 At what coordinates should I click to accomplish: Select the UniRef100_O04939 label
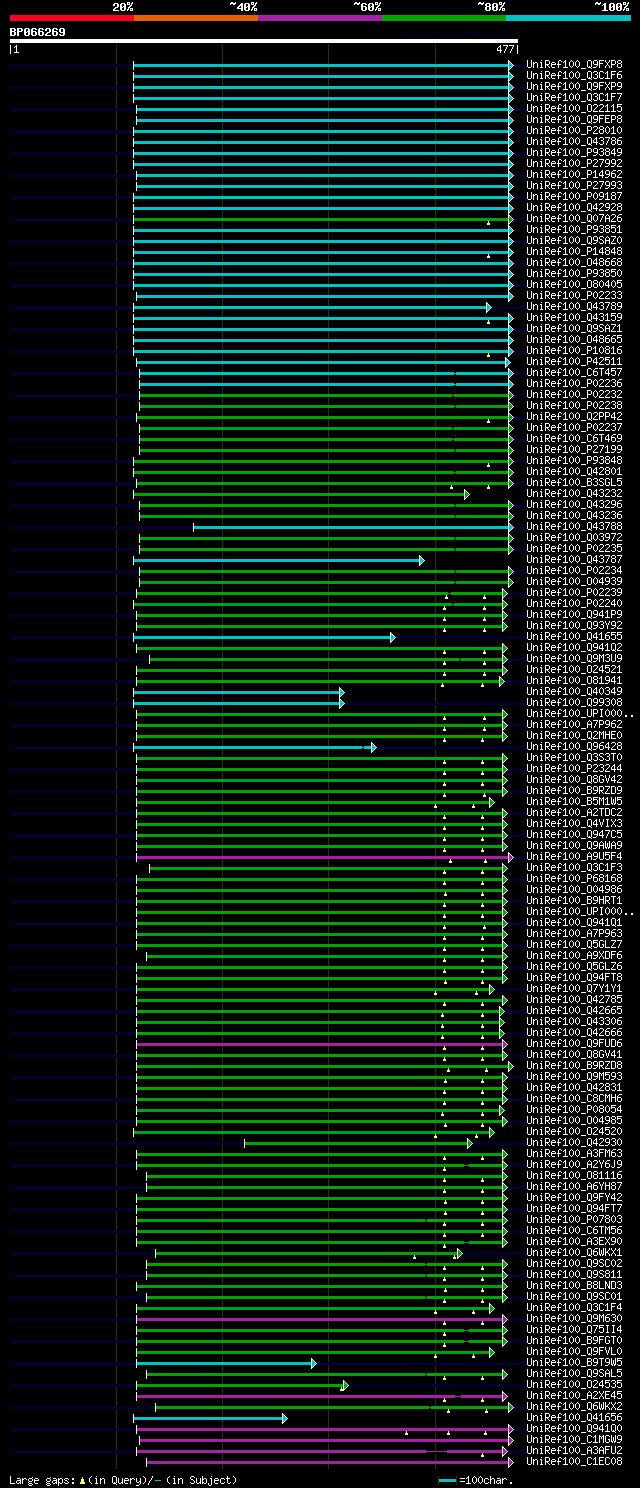coord(574,582)
